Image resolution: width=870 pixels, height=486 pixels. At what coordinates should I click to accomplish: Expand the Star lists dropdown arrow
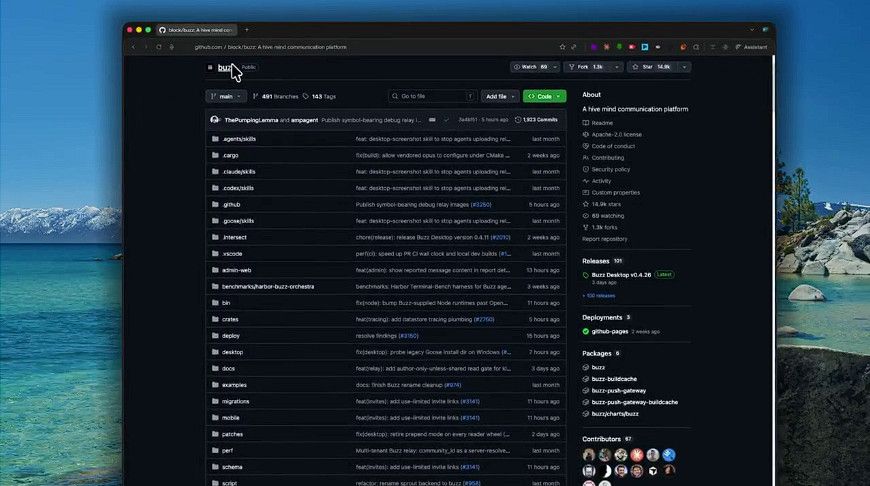click(685, 67)
